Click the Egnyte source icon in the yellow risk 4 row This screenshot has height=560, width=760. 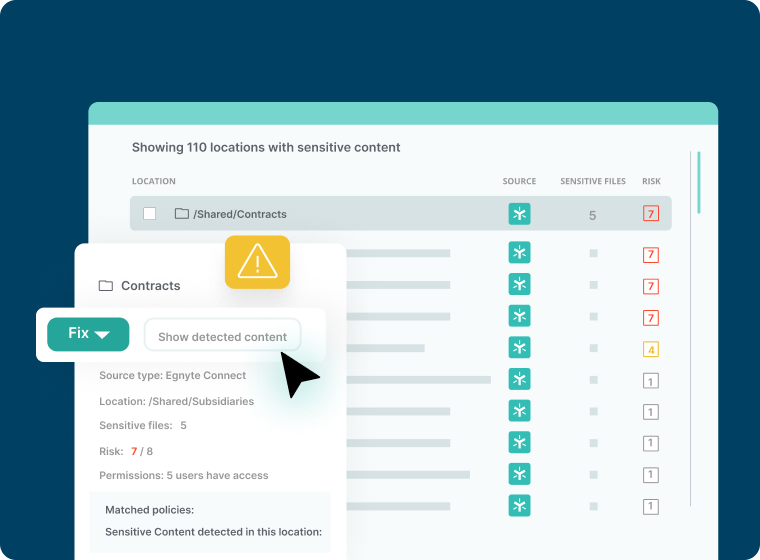click(x=519, y=348)
